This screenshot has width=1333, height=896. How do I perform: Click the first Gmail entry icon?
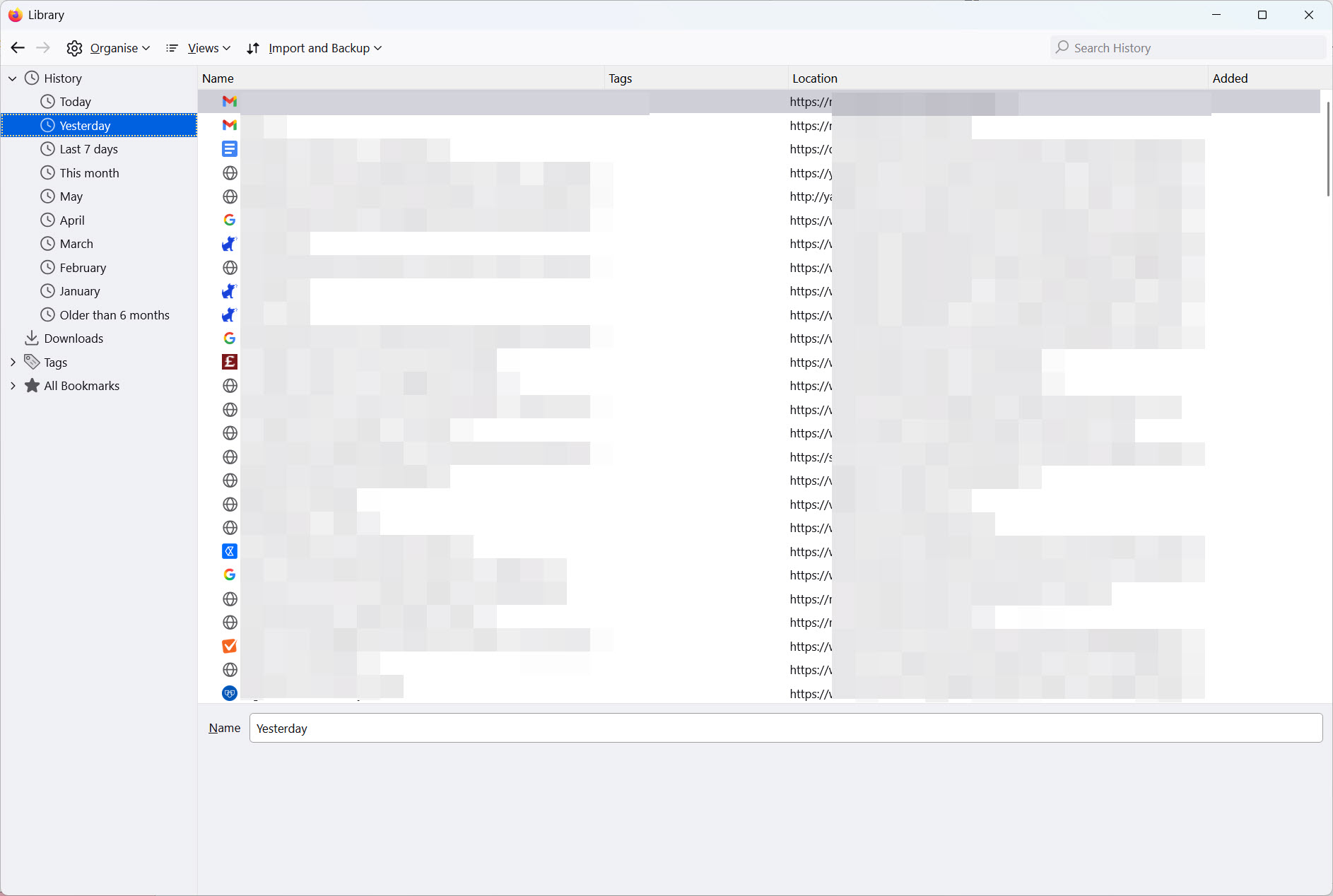[x=230, y=102]
